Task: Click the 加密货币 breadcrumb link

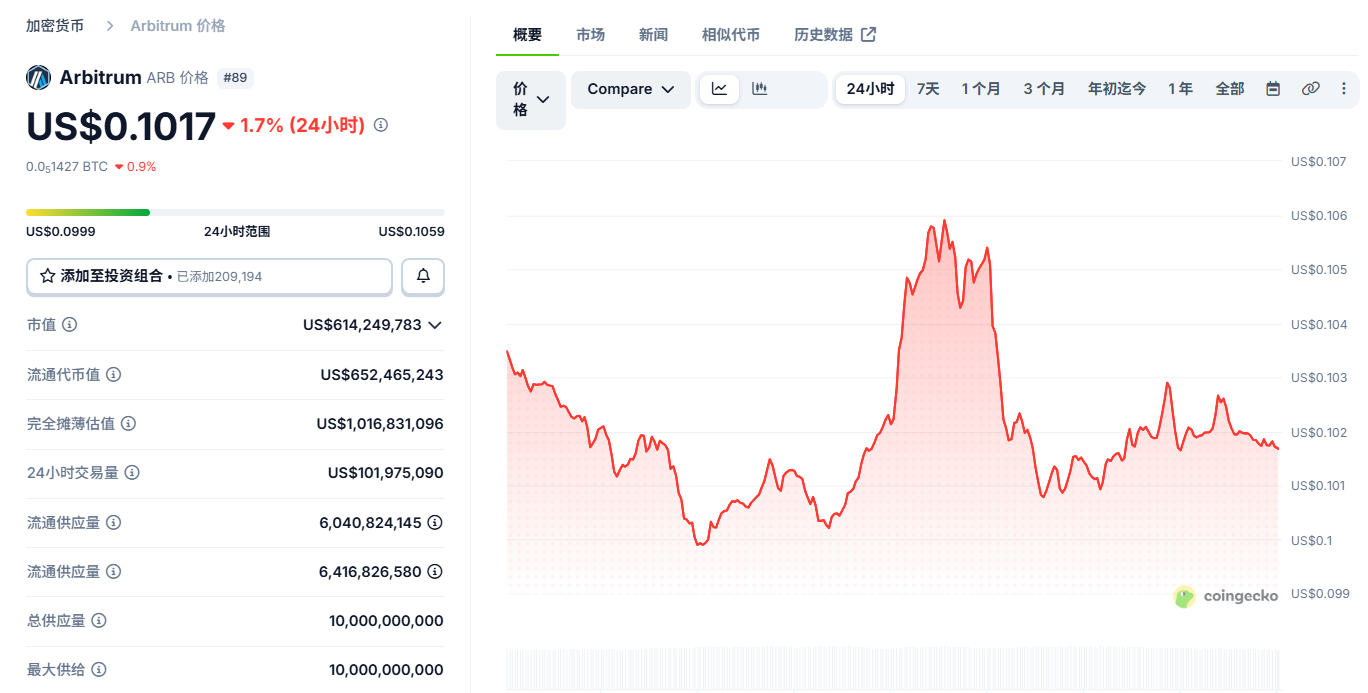Action: (55, 26)
